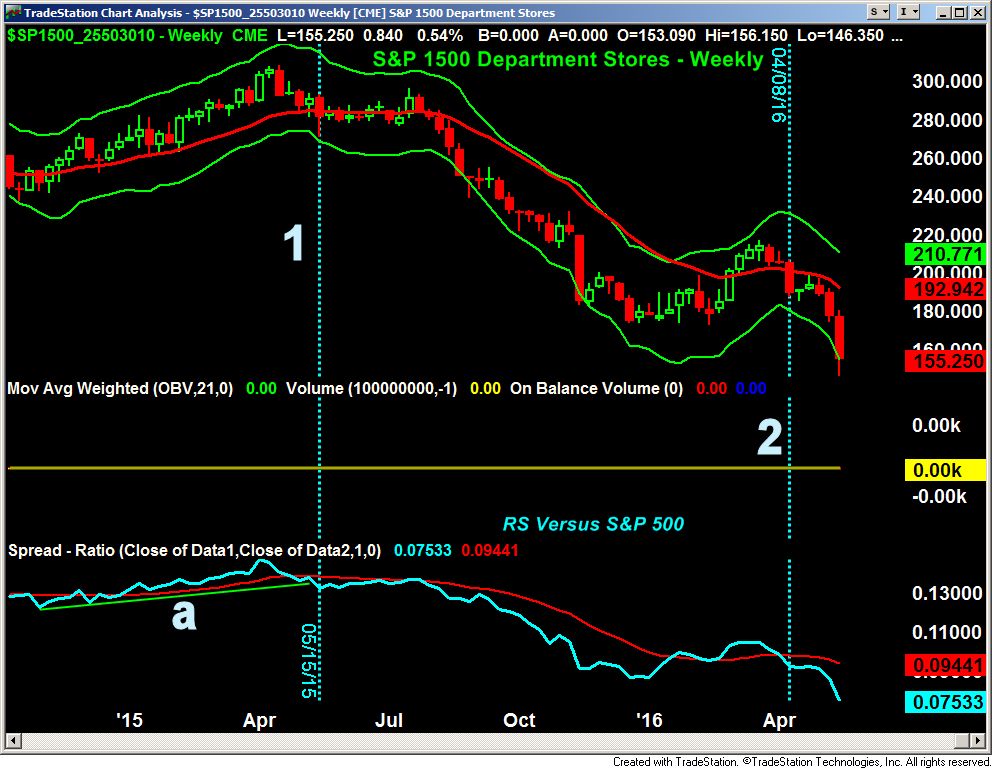Viewport: 992px width, 768px height.
Task: Click the cyan 0.07533 value in Spread status line
Action: pos(423,550)
